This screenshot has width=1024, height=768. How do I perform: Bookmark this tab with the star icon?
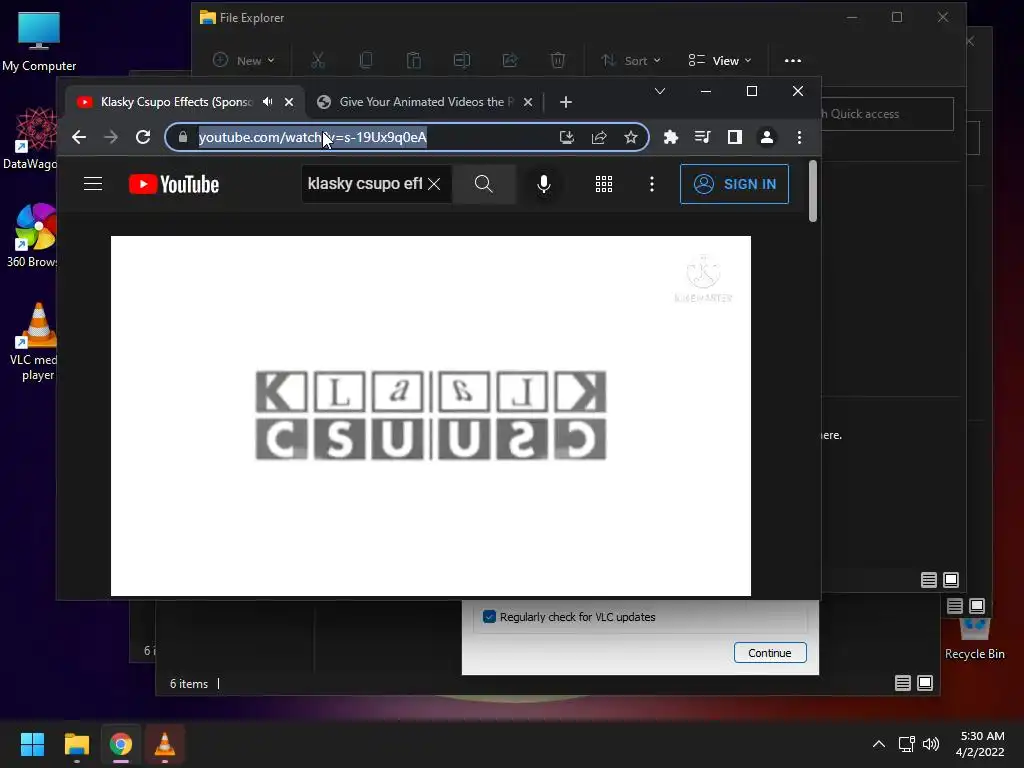coord(631,137)
